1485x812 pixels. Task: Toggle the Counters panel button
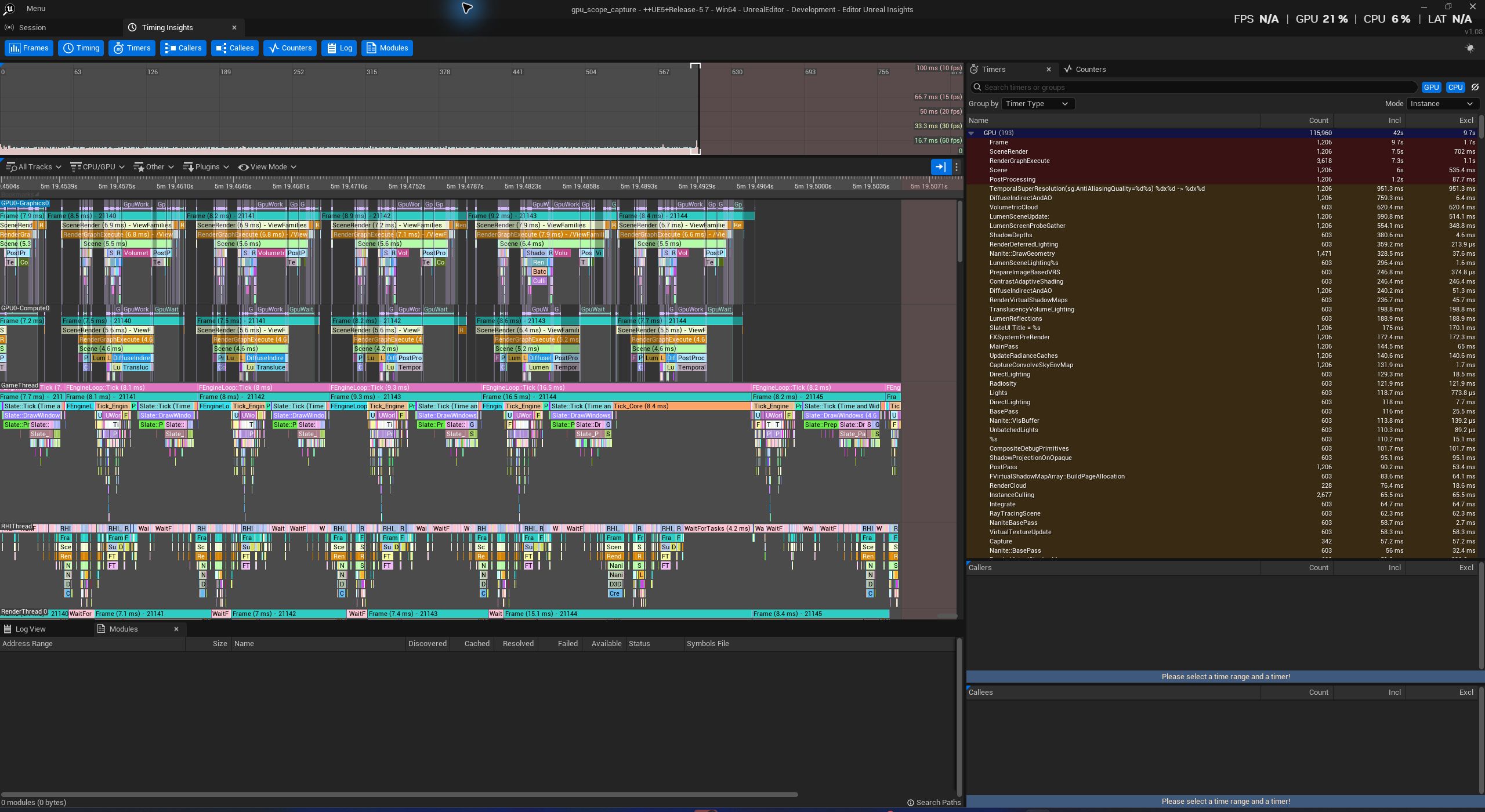coord(290,48)
